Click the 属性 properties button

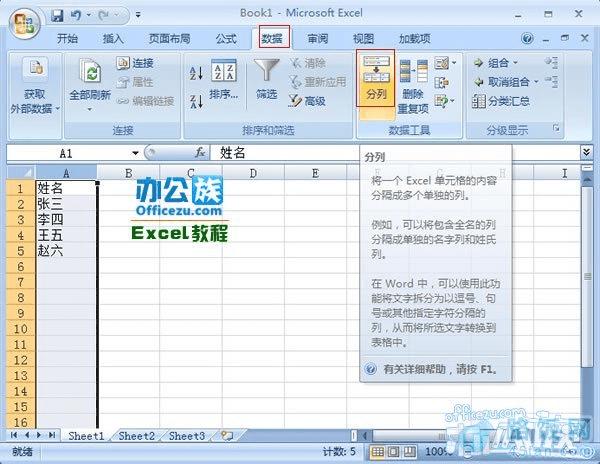[135, 82]
